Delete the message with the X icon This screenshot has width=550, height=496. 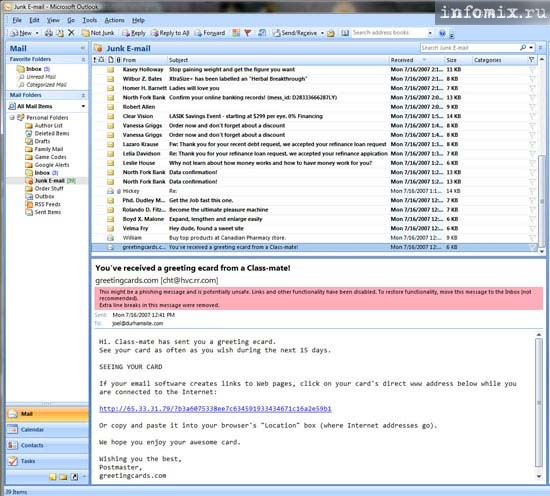pyautogui.click(x=71, y=33)
